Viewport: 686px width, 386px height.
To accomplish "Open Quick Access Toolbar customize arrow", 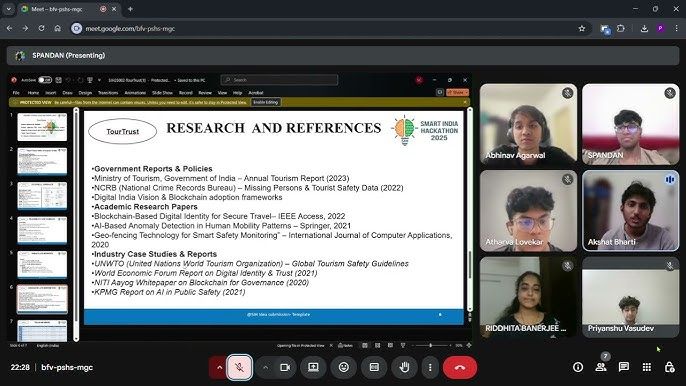I will tap(99, 80).
